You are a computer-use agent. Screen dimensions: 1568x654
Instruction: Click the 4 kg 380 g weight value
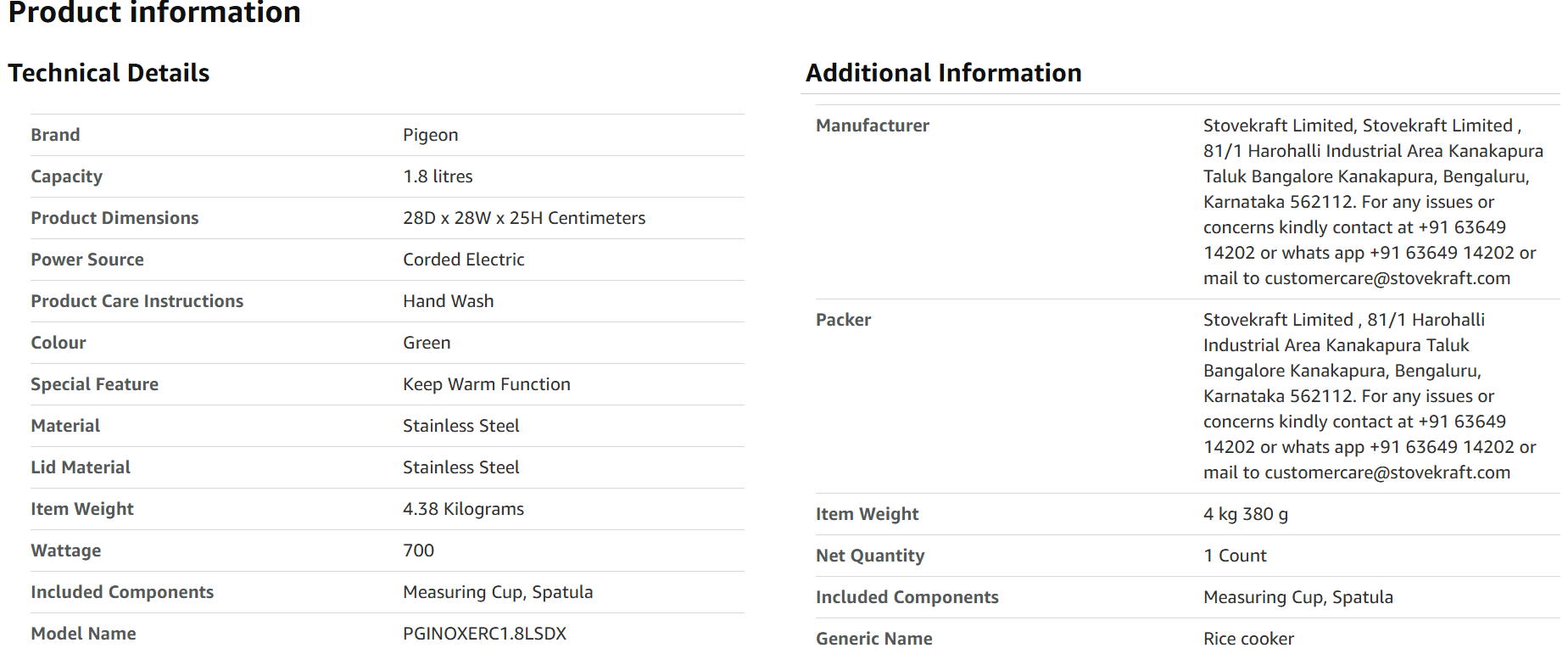pos(1245,514)
